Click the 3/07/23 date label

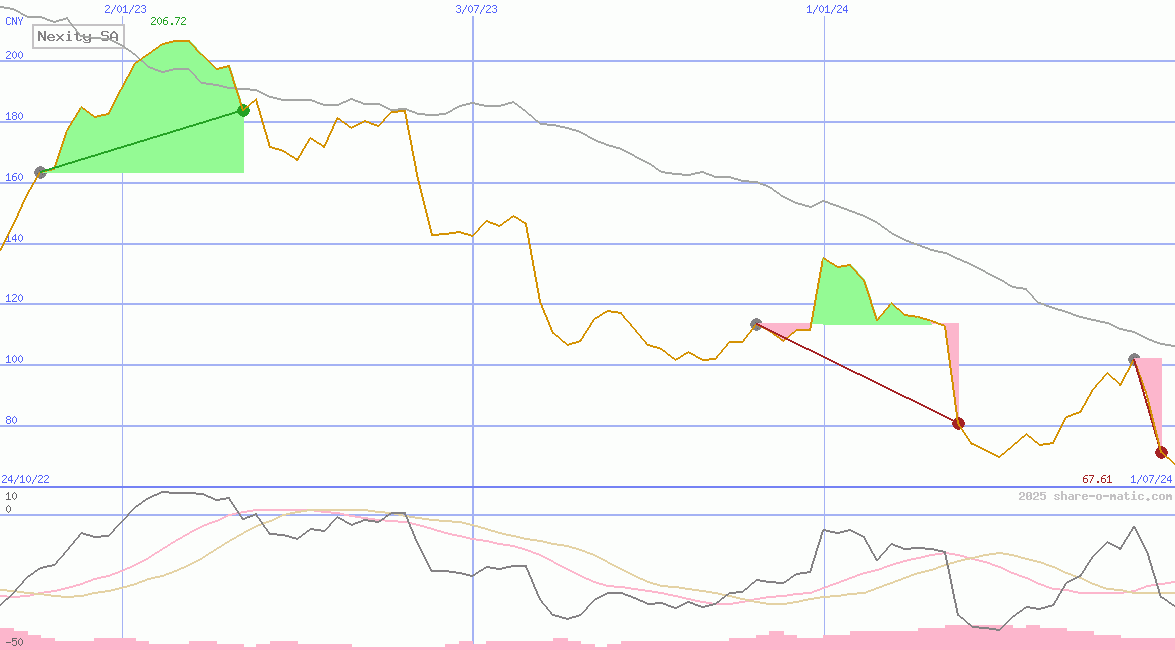click(476, 9)
